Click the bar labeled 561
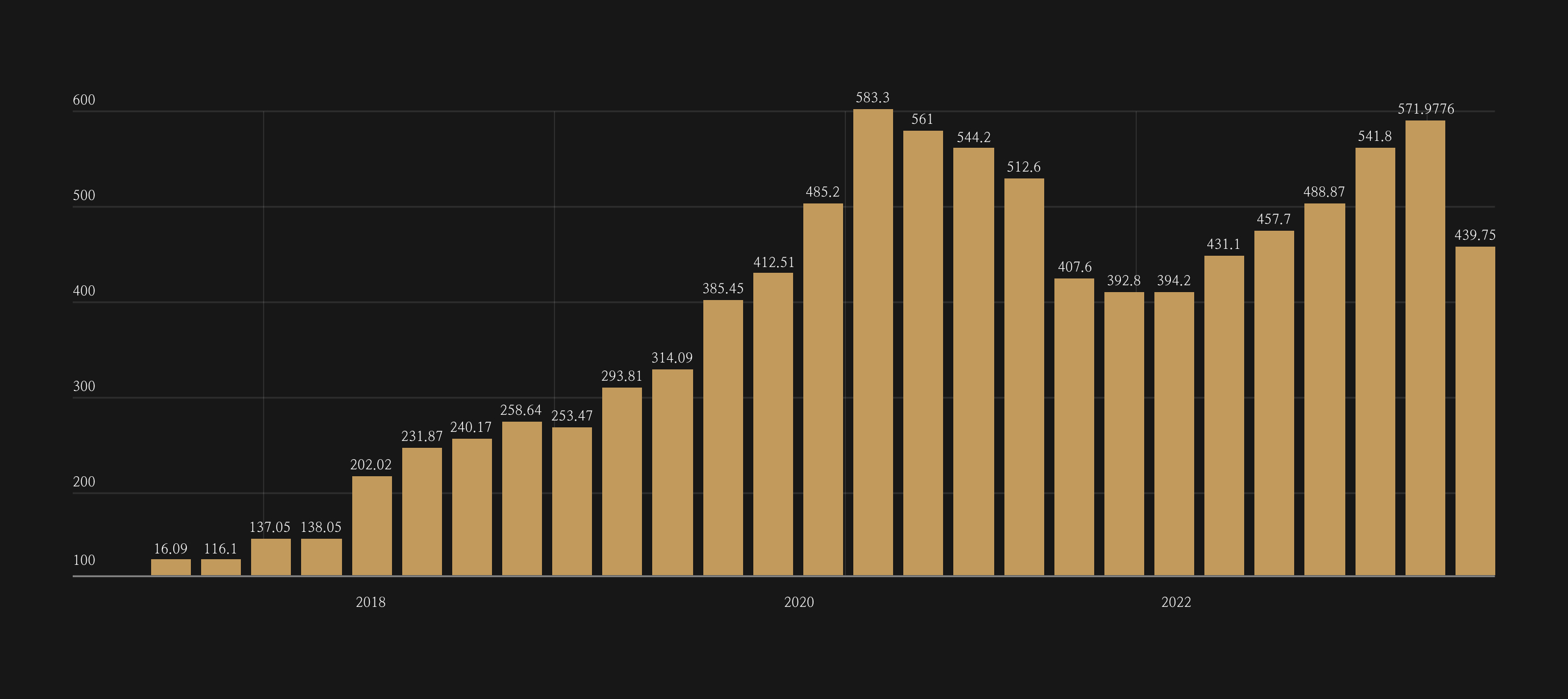Viewport: 1568px width, 699px height. 923,353
